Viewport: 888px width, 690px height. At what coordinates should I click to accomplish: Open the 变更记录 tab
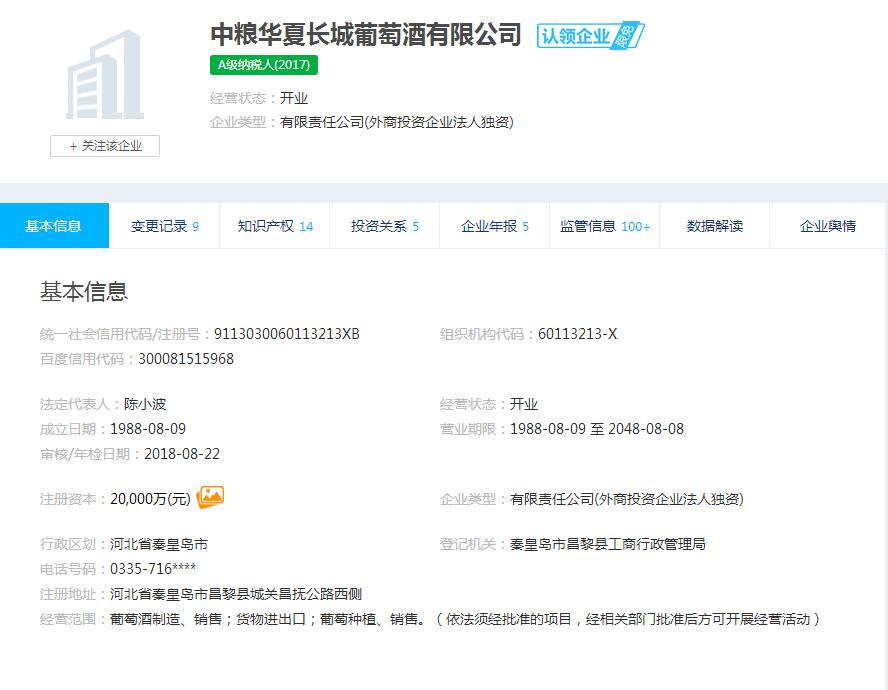pyautogui.click(x=164, y=226)
